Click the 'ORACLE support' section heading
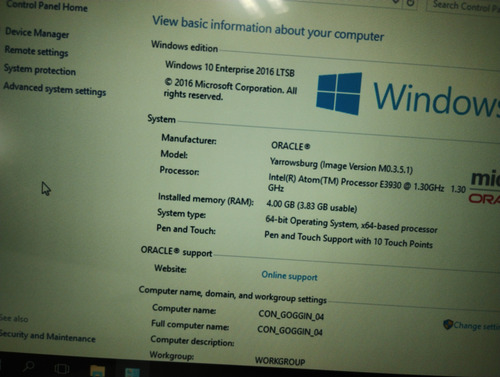This screenshot has width=500, height=377. [176, 252]
